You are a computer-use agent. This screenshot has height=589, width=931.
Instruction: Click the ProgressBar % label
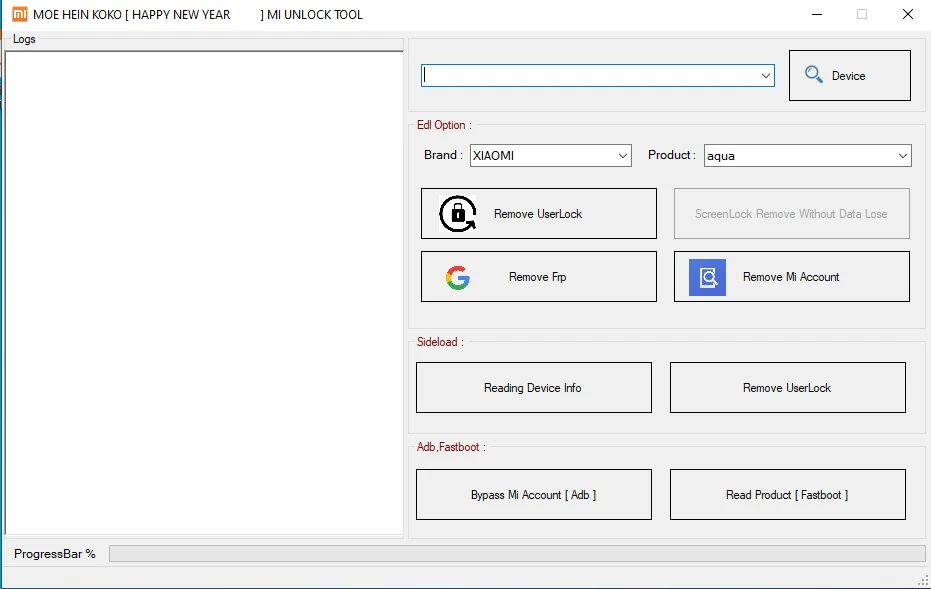point(55,553)
